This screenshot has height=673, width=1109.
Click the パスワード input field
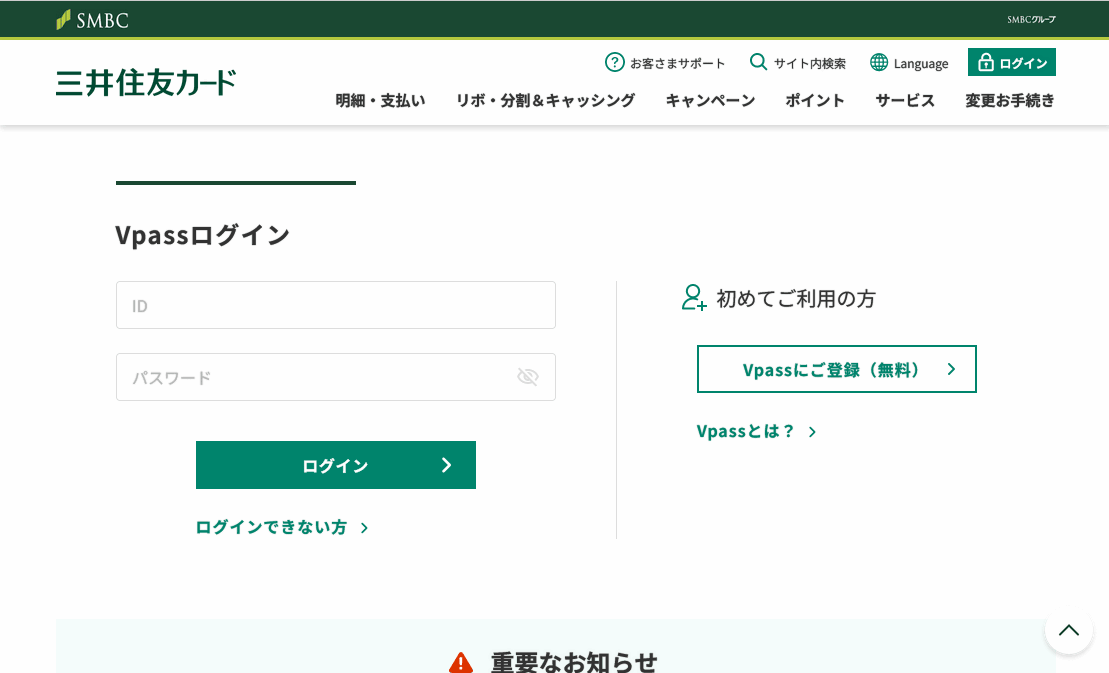(336, 377)
